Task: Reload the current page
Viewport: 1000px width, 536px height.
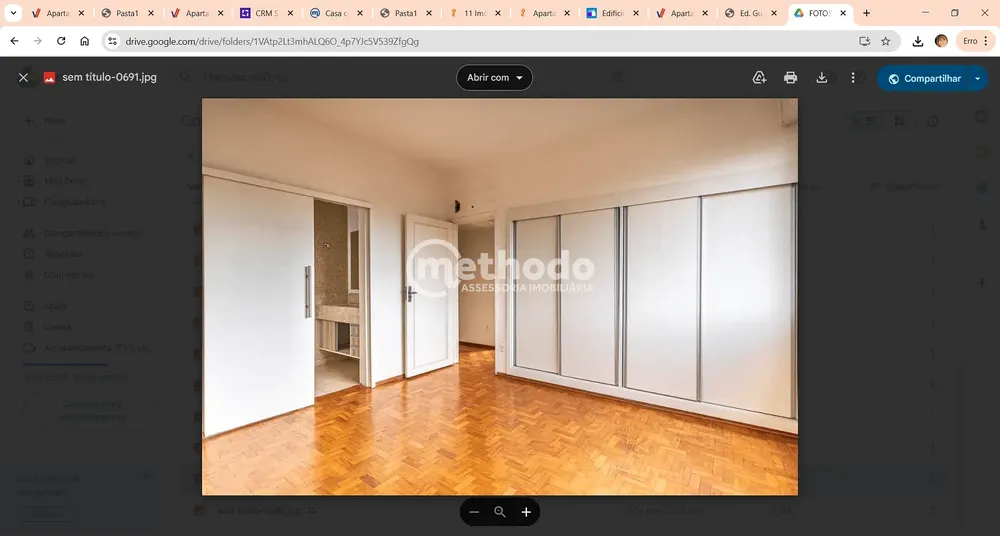Action: pyautogui.click(x=61, y=41)
